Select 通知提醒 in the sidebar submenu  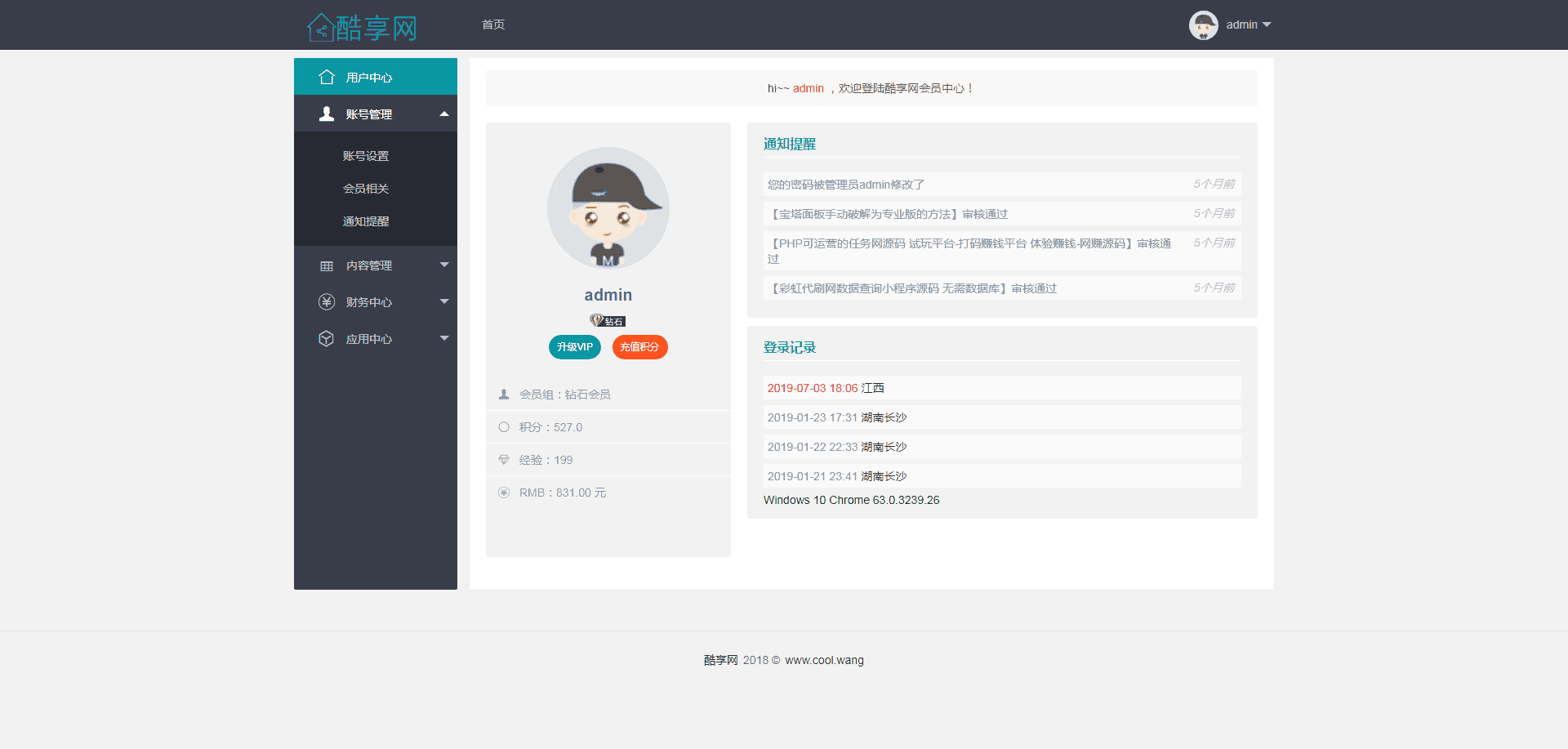pyautogui.click(x=366, y=221)
